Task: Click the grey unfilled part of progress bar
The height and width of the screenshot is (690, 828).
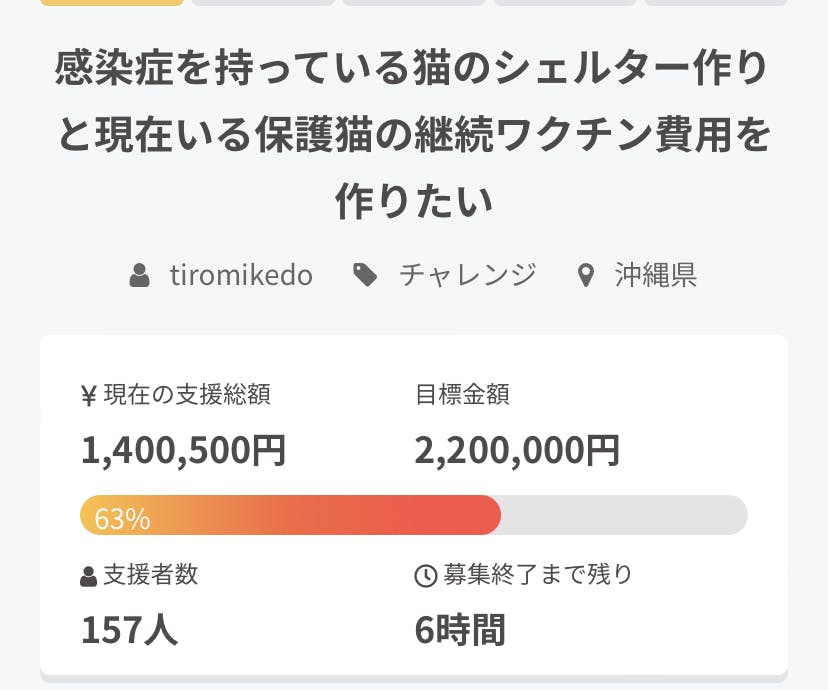Action: [x=625, y=515]
